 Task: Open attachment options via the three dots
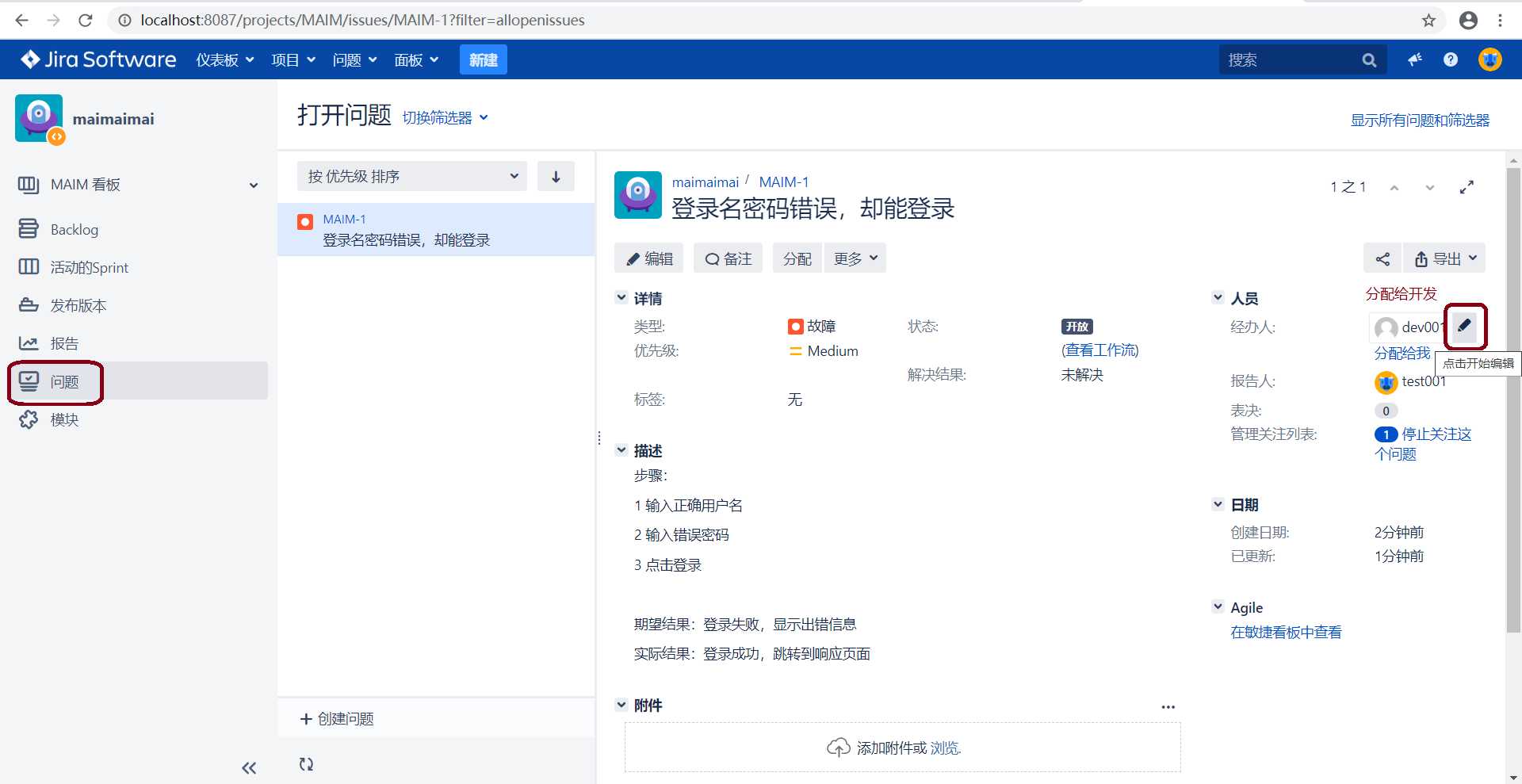[1168, 706]
